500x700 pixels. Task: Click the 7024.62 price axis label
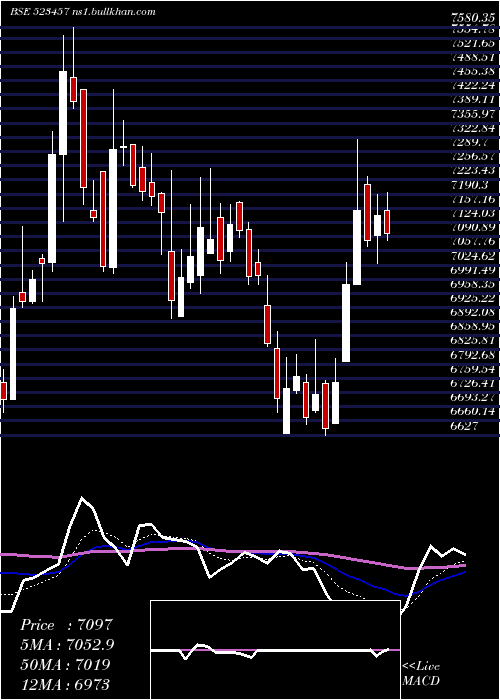point(473,256)
